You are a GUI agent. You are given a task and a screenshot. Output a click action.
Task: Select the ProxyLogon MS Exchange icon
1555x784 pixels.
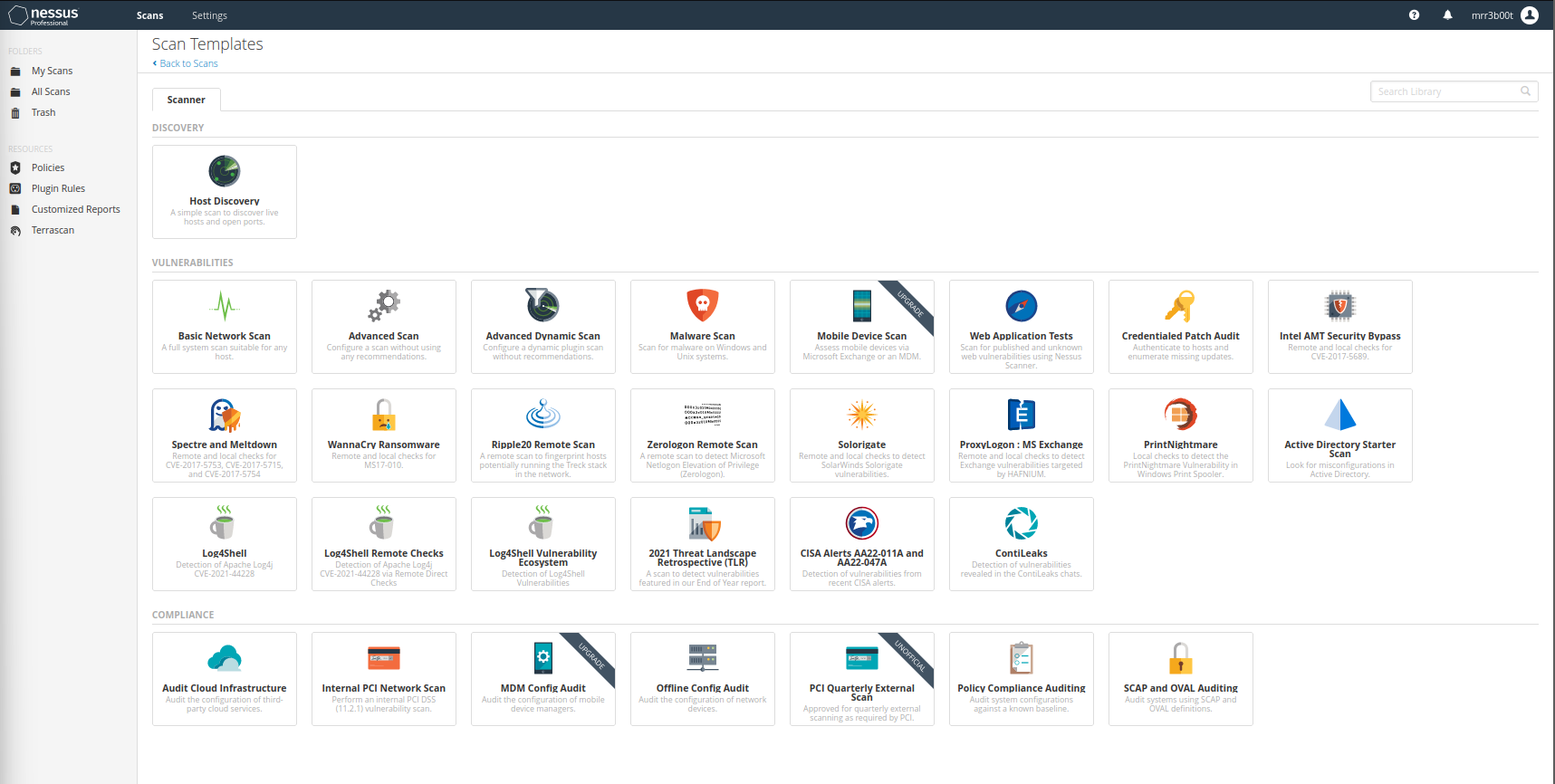click(1022, 415)
